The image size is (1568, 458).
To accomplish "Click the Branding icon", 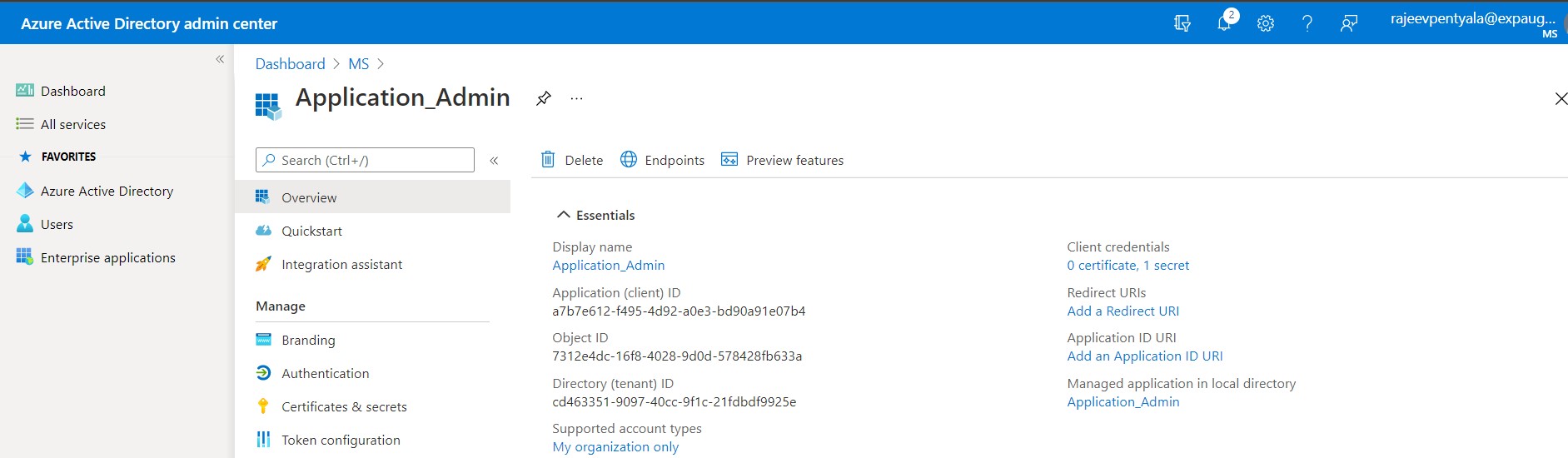I will 263,340.
